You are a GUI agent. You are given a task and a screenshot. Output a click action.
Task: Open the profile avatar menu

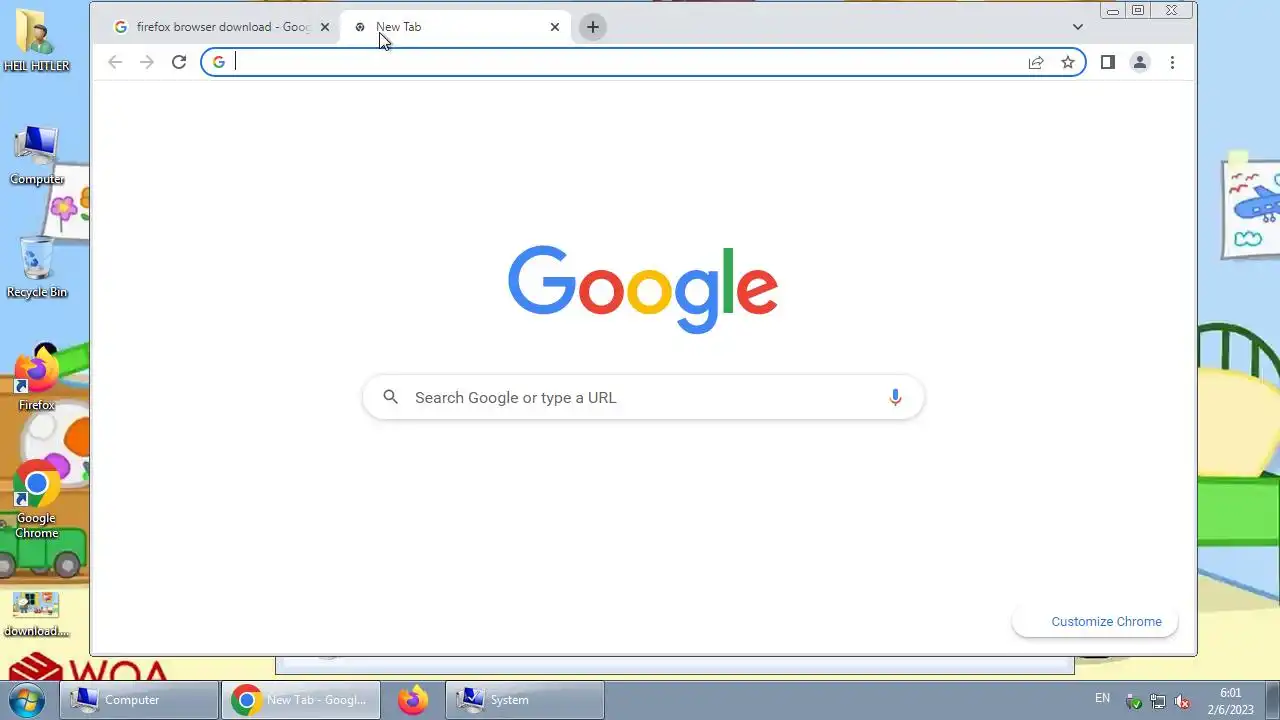tap(1139, 62)
